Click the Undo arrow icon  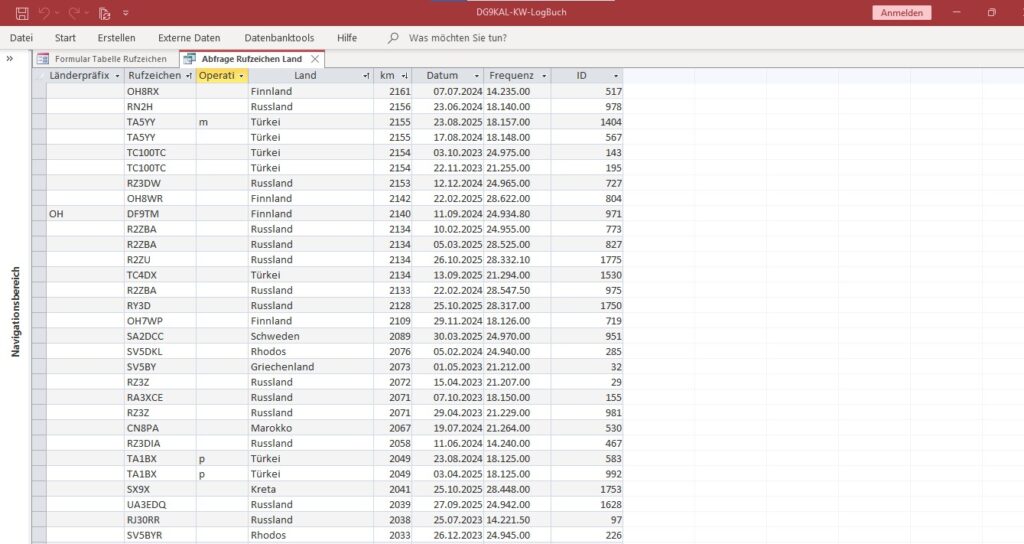click(x=45, y=13)
